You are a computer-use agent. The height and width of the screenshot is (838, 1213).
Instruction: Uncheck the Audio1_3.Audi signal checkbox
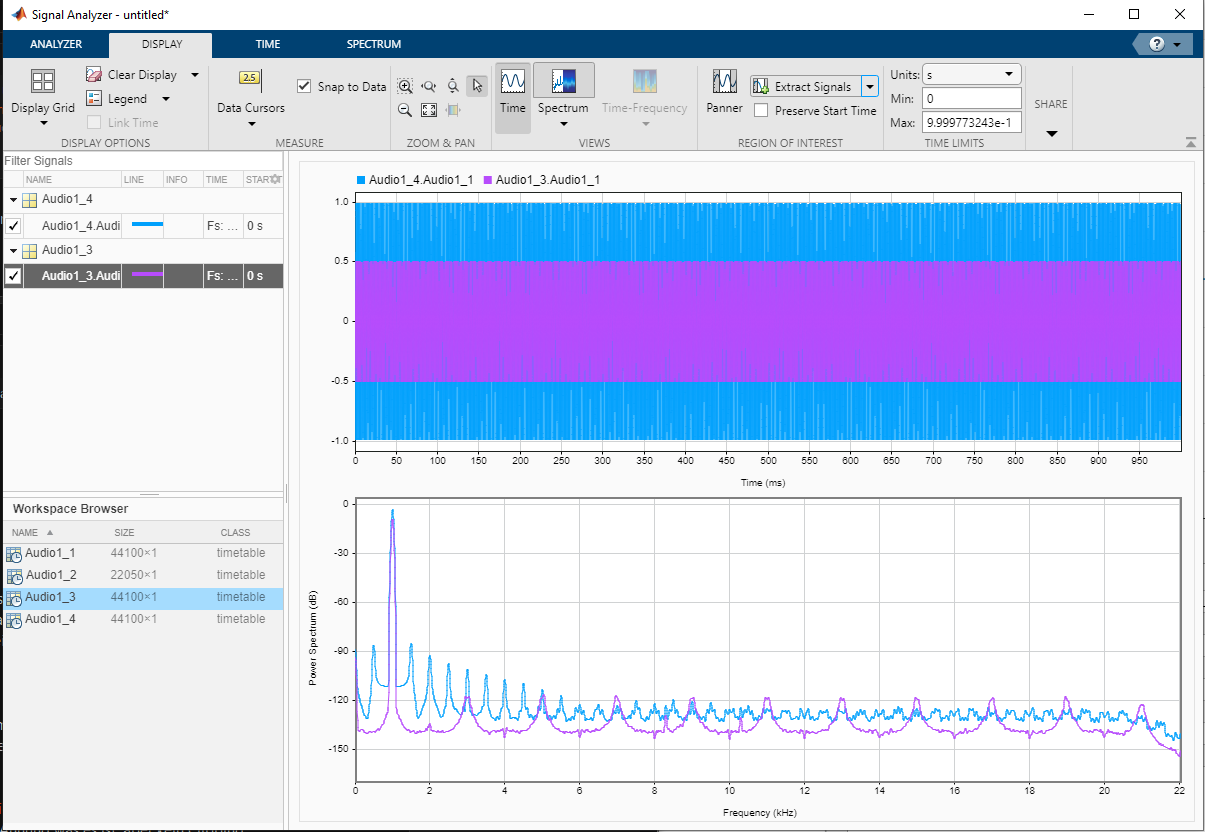pos(13,276)
